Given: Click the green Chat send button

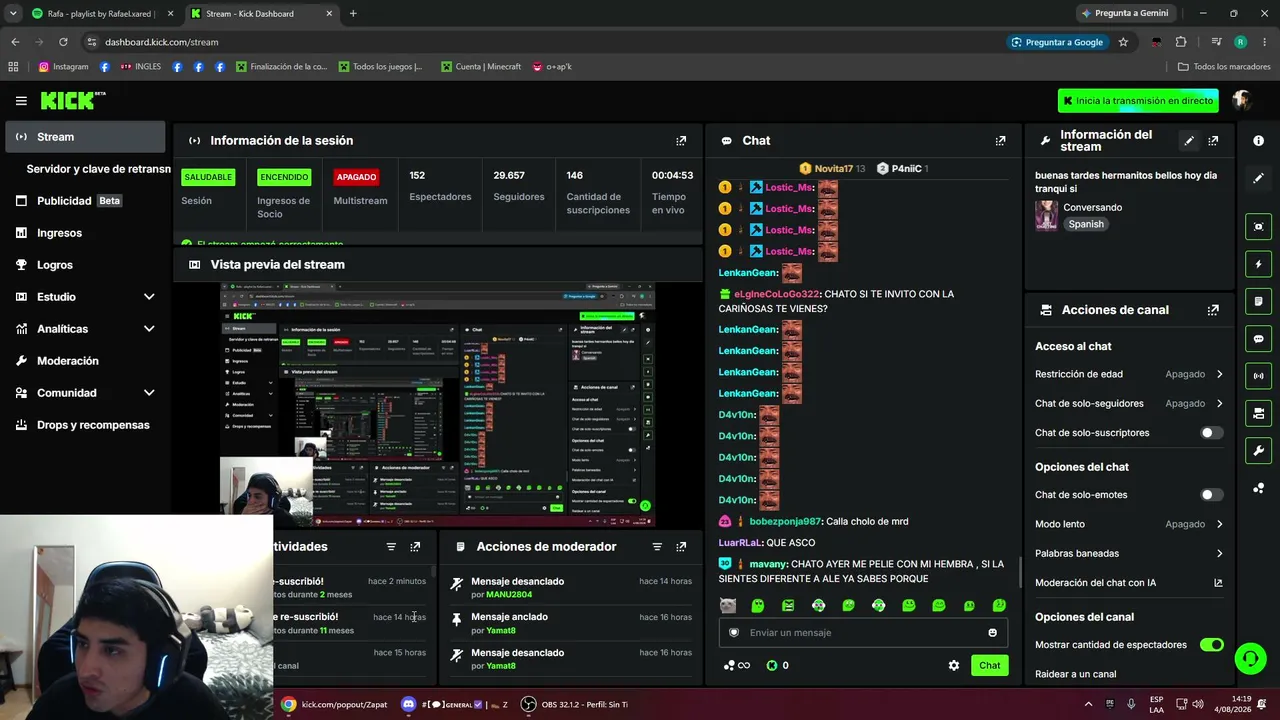Looking at the screenshot, I should tap(989, 665).
